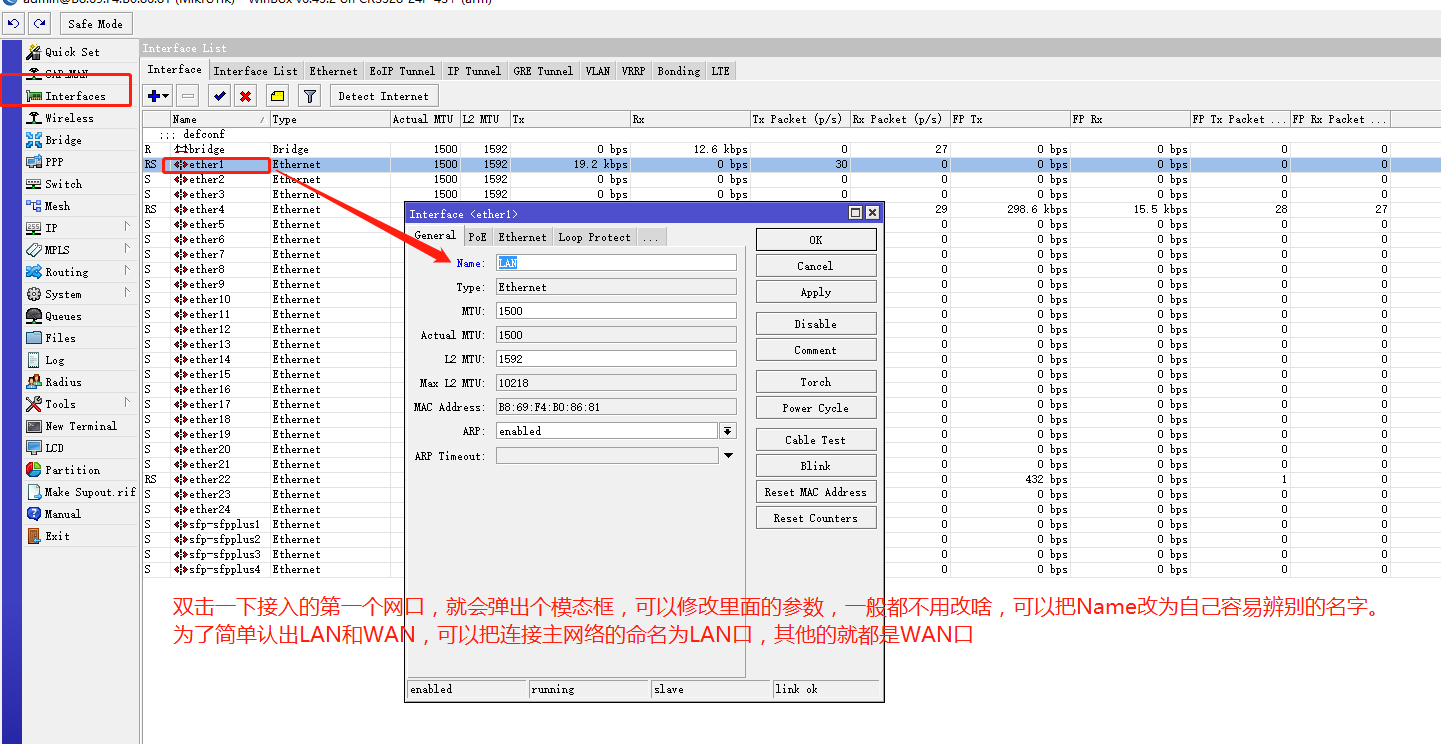Sort by the Name column header

(220, 119)
